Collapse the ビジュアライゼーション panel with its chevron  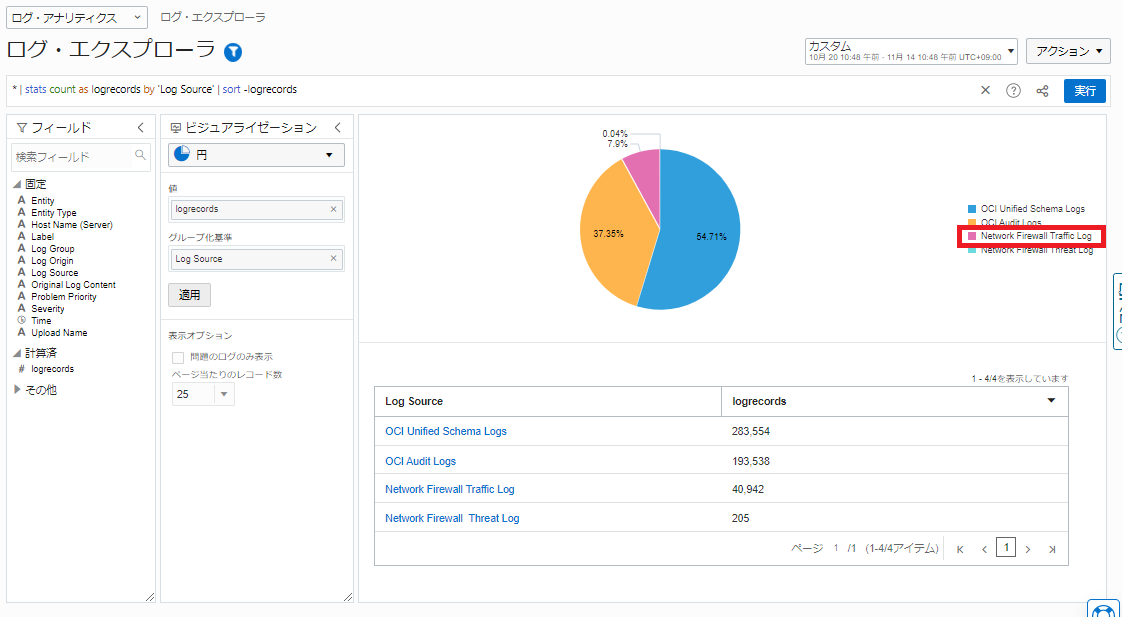(x=337, y=127)
